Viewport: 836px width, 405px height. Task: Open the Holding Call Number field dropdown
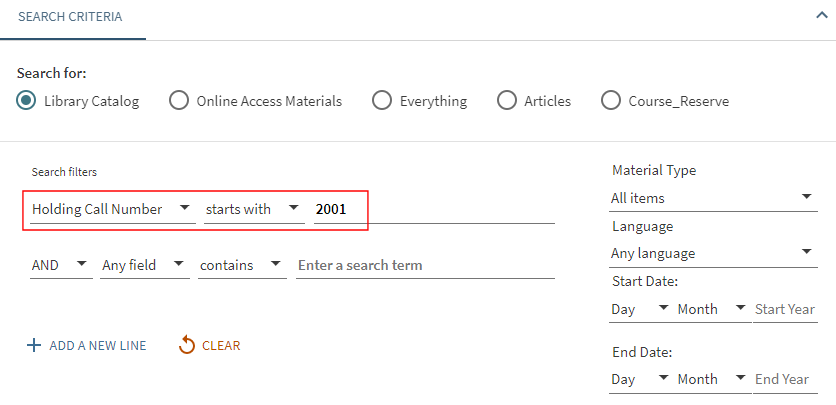click(109, 209)
